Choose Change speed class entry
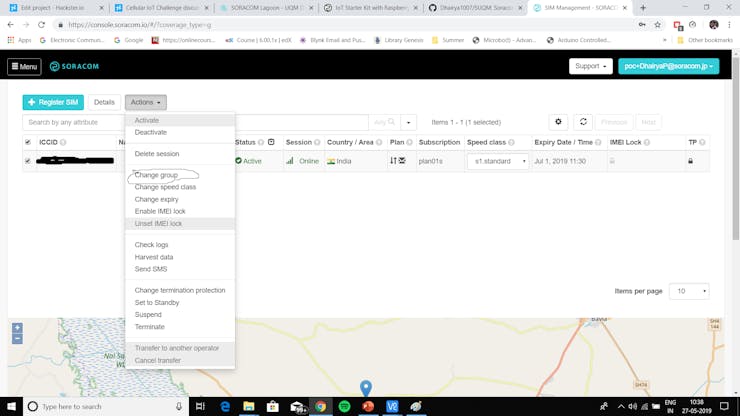 coord(180,187)
